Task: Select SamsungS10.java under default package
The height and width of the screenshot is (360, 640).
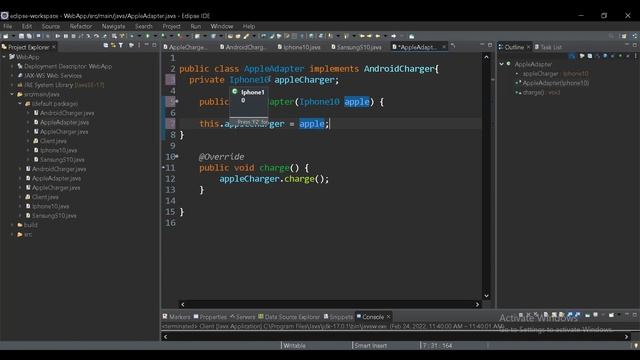Action: 62,160
